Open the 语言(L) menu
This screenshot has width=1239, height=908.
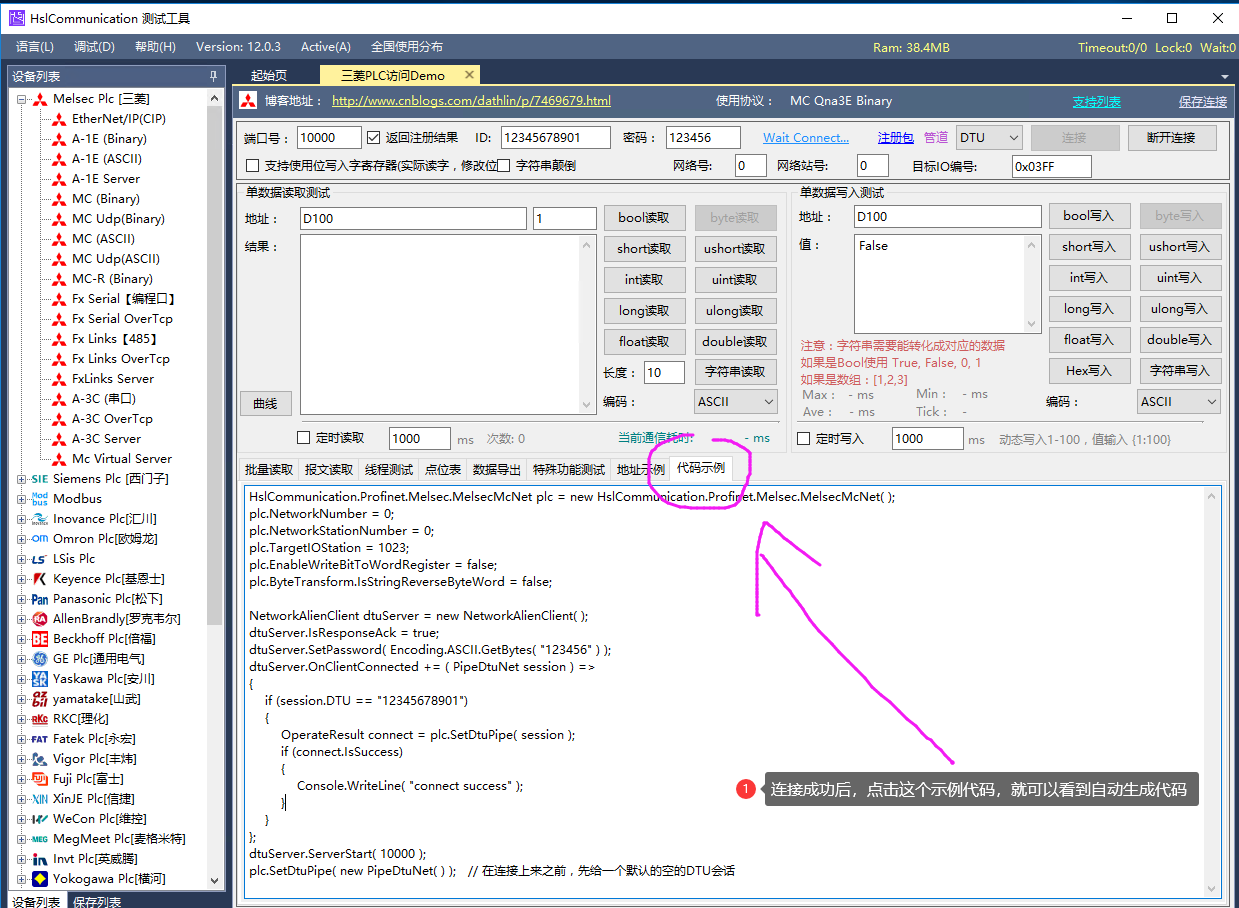(35, 47)
